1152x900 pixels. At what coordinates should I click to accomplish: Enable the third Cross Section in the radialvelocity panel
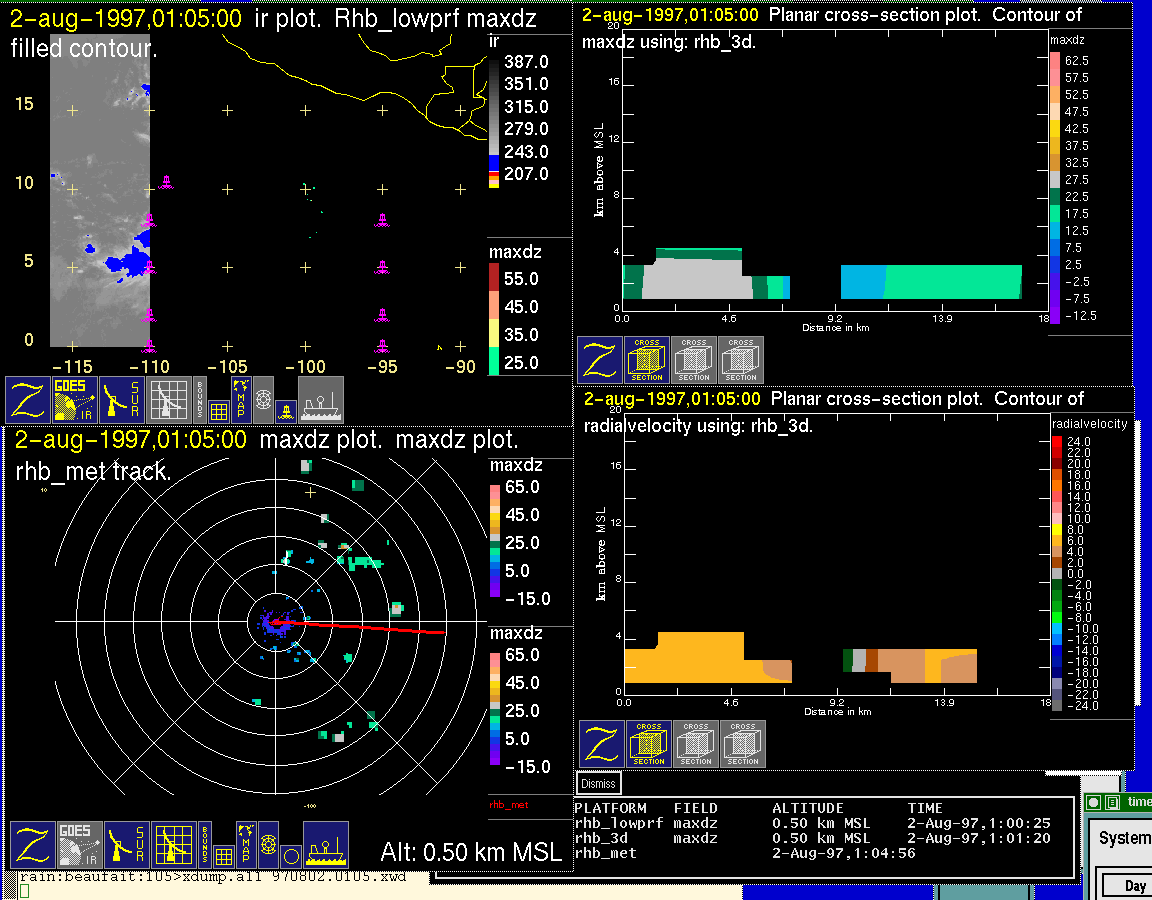point(742,744)
